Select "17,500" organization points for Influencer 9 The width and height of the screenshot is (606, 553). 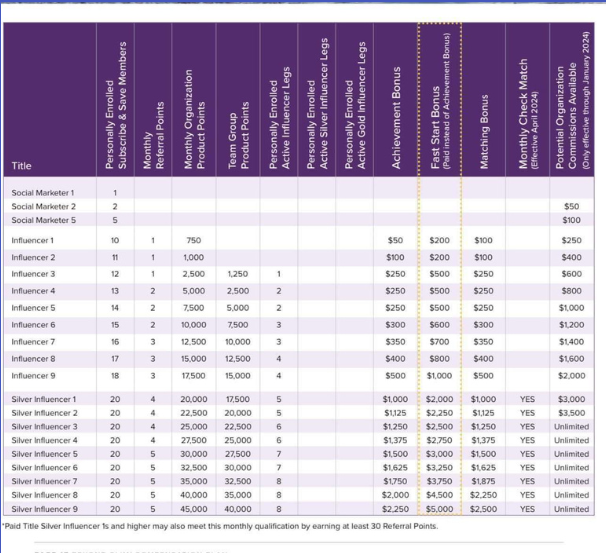click(194, 376)
